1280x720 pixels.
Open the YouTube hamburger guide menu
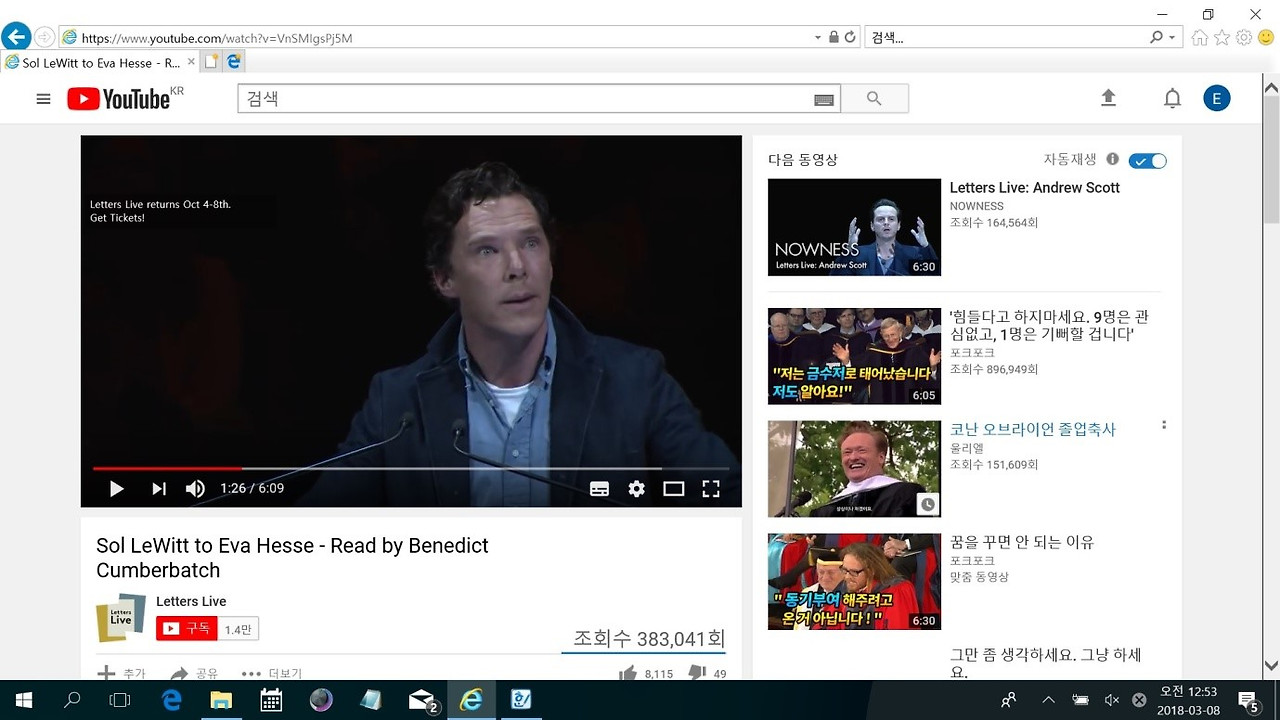43,99
